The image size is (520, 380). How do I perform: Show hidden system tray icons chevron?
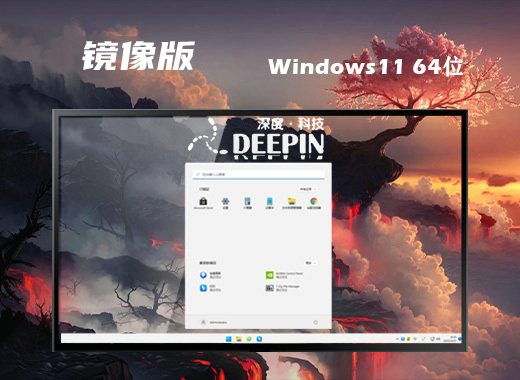[x=397, y=339]
